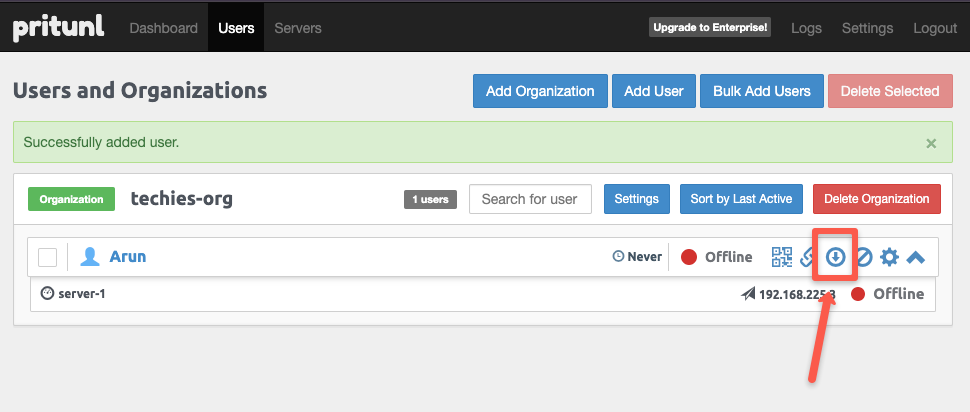
Task: Dismiss the Successfully added user alert
Action: 931,144
